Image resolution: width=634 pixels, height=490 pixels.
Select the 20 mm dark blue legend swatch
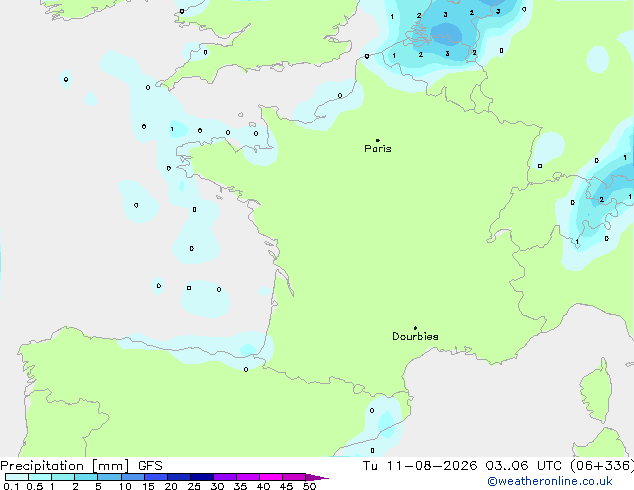click(179, 477)
